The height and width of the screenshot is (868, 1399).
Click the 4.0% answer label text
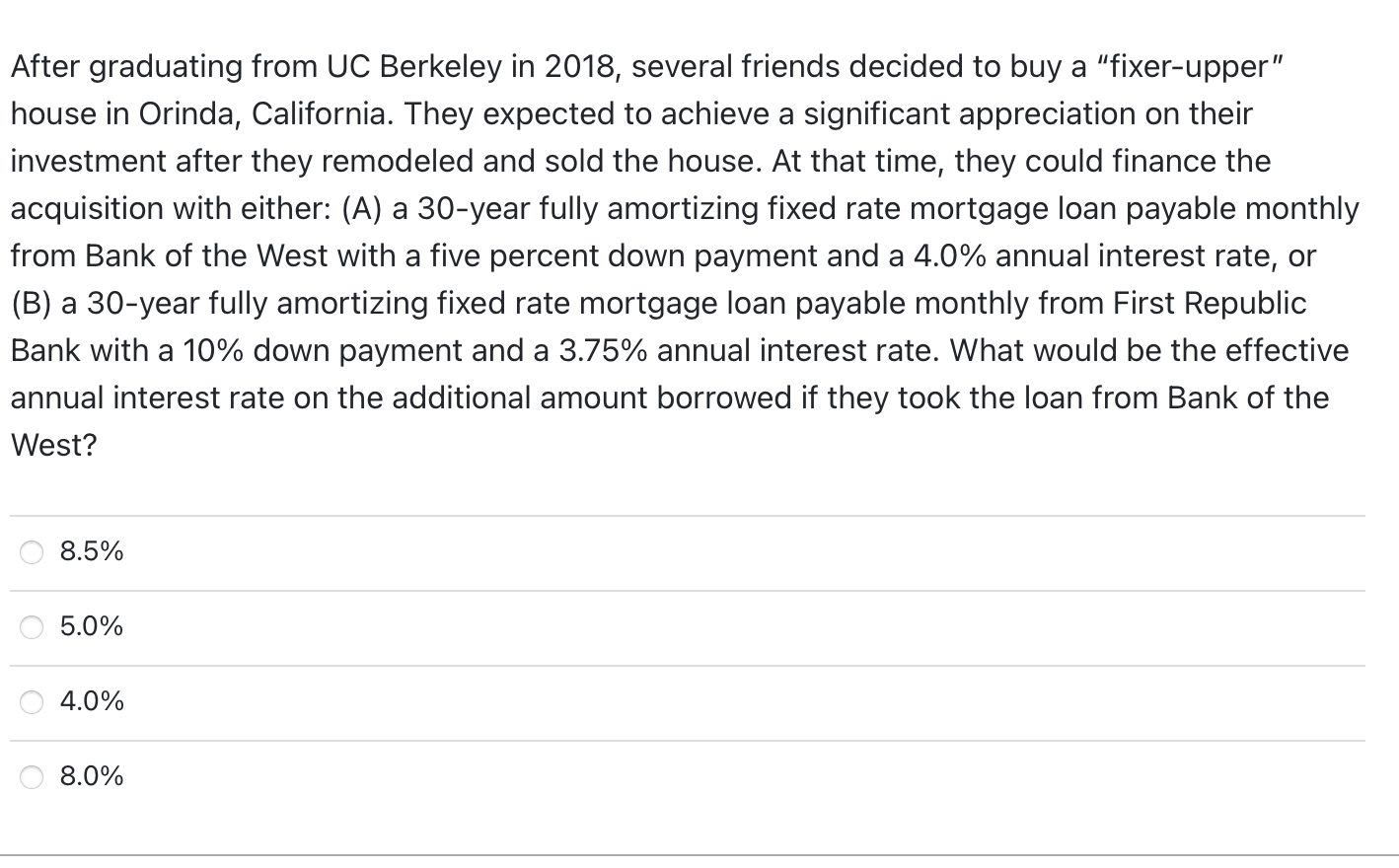tap(91, 702)
